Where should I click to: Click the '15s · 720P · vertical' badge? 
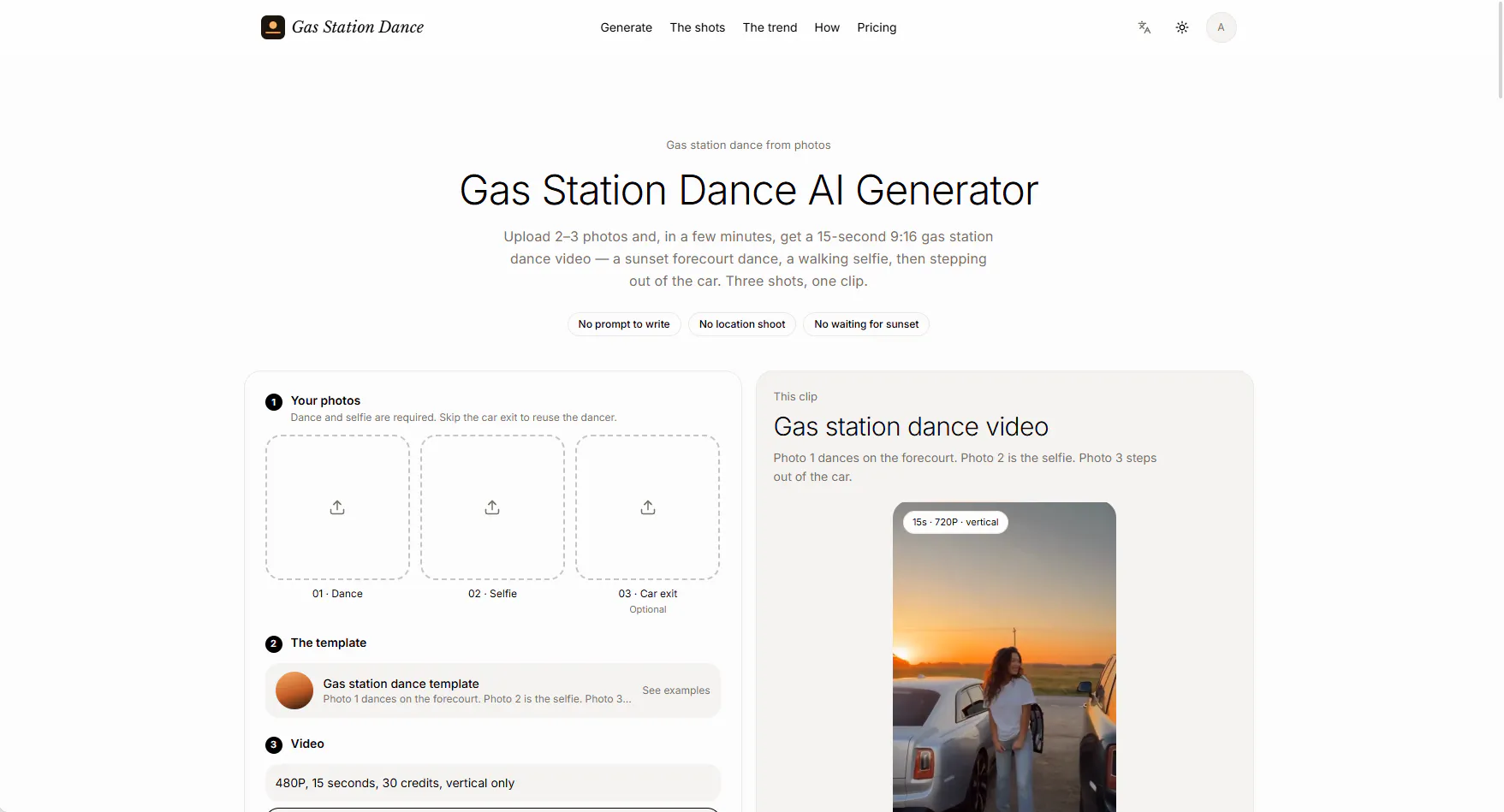click(x=955, y=522)
